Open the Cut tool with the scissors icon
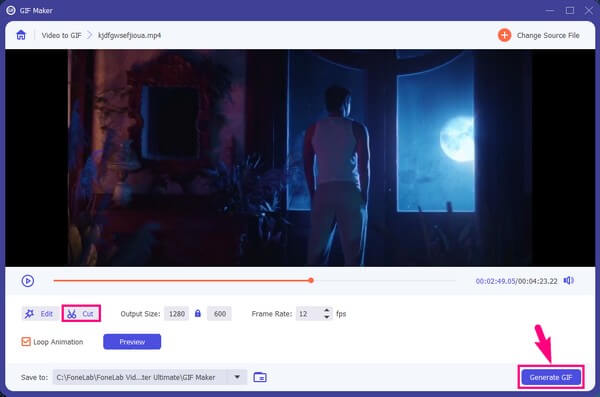Screen dimensions: 600x397 tap(72, 314)
